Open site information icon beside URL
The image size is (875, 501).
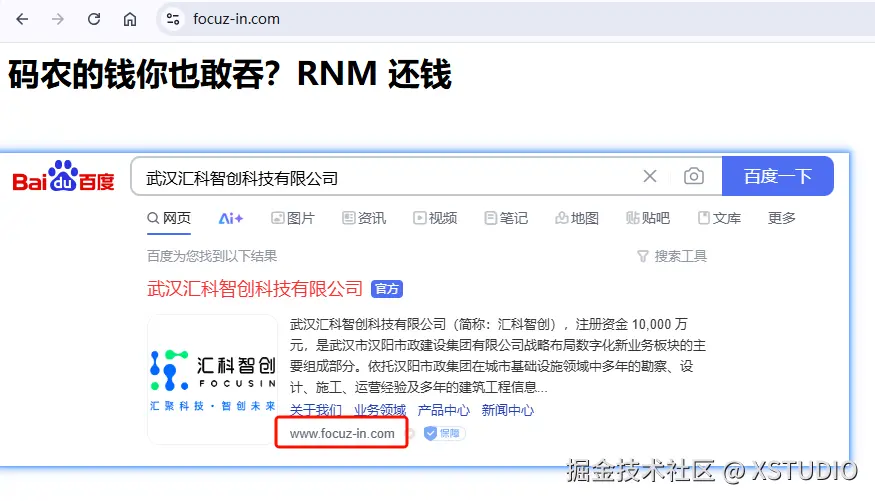(x=173, y=19)
